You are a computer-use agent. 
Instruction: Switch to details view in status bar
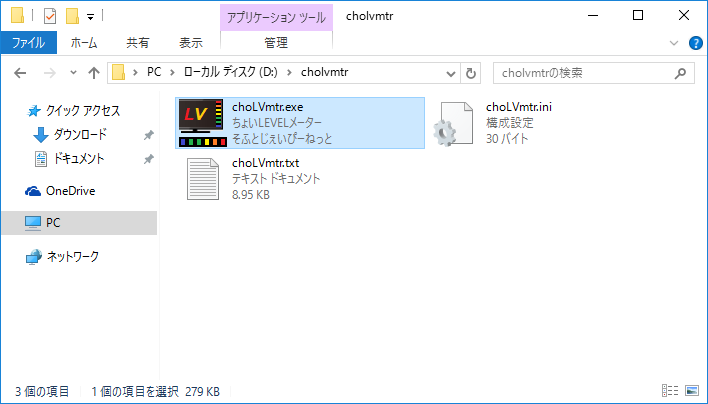point(670,390)
